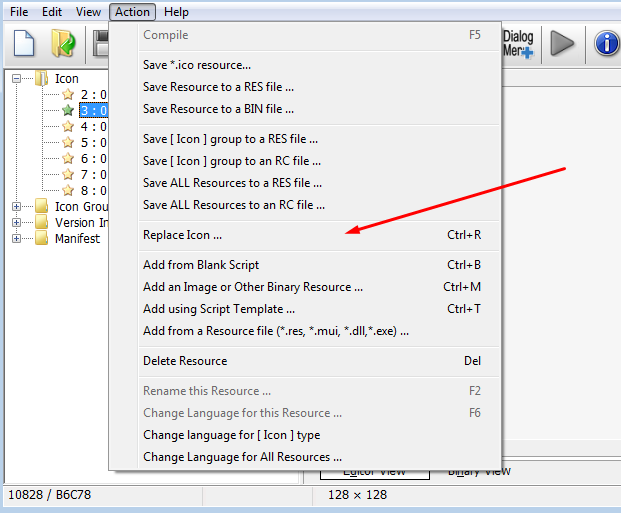Collapse the Icon tree folder
This screenshot has width=621, height=513.
click(16, 78)
